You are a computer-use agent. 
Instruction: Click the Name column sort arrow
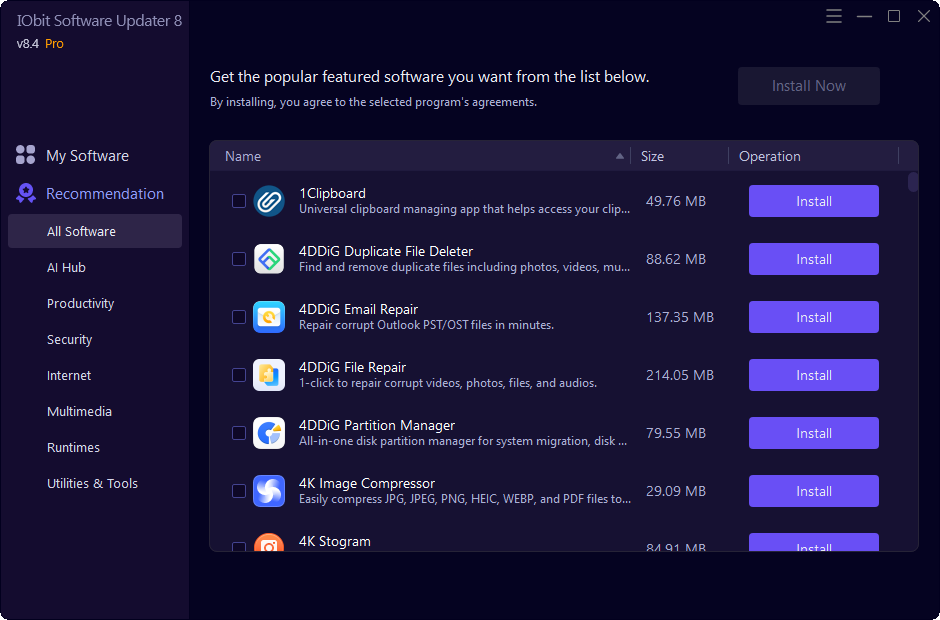point(620,156)
